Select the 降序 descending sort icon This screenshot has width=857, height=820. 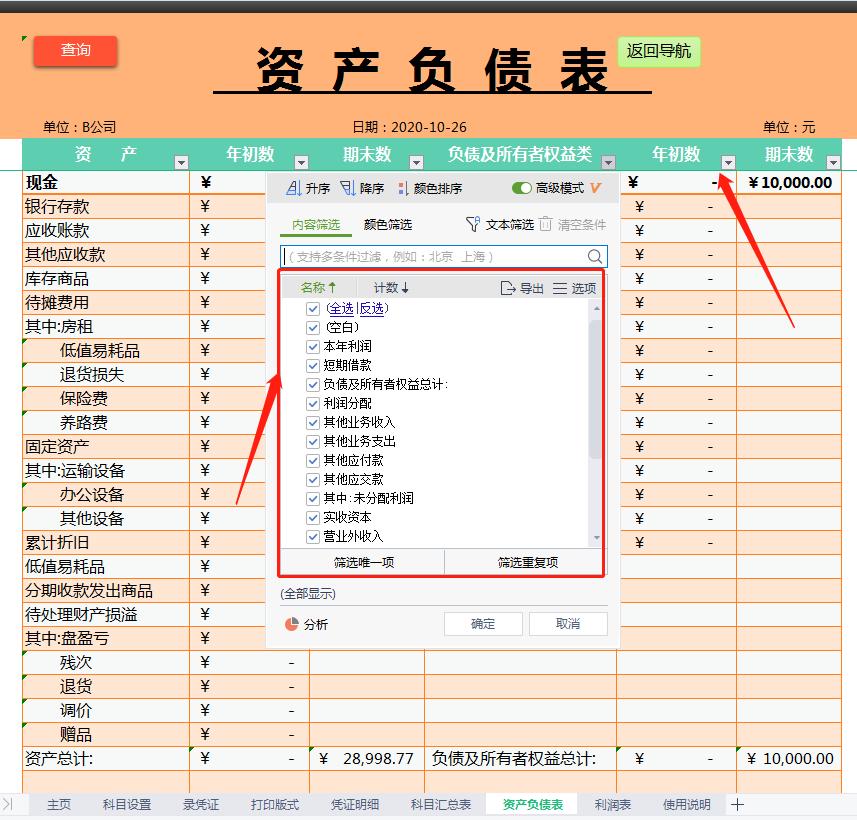(348, 186)
